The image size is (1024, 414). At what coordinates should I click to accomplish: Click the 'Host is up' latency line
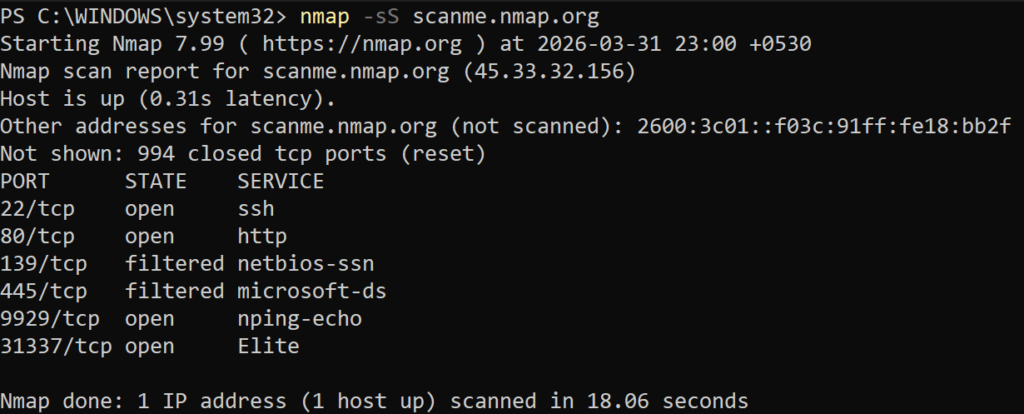tap(167, 99)
